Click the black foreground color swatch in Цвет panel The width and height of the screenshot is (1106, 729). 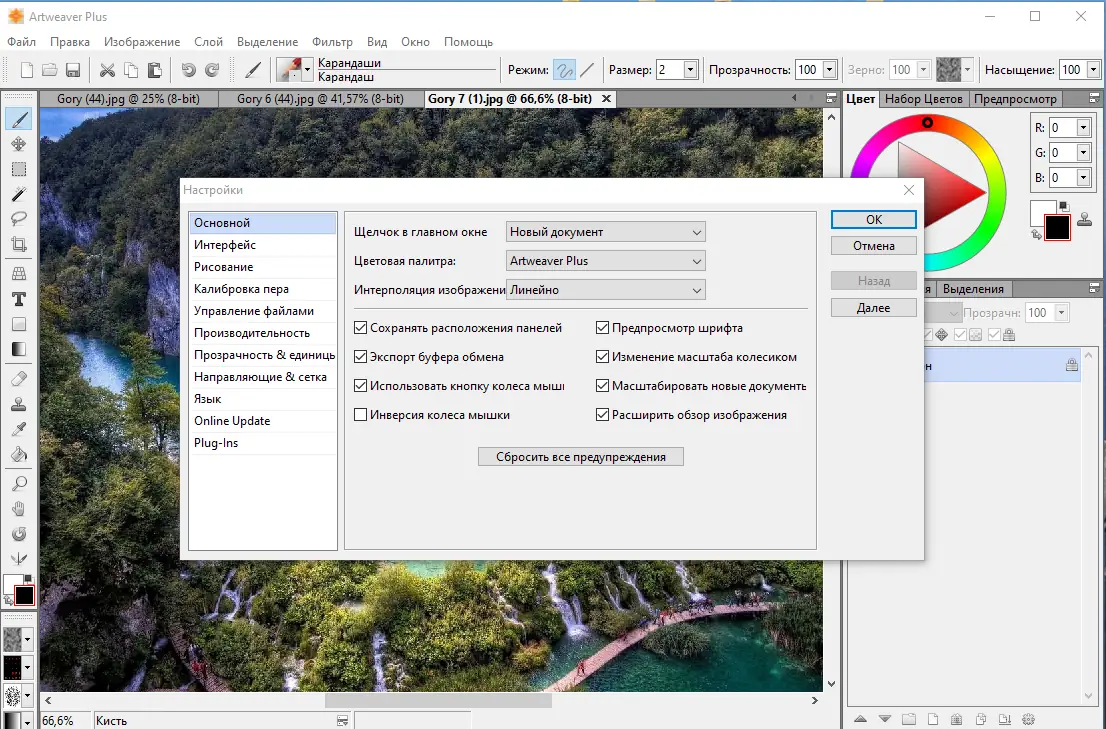pos(1057,228)
